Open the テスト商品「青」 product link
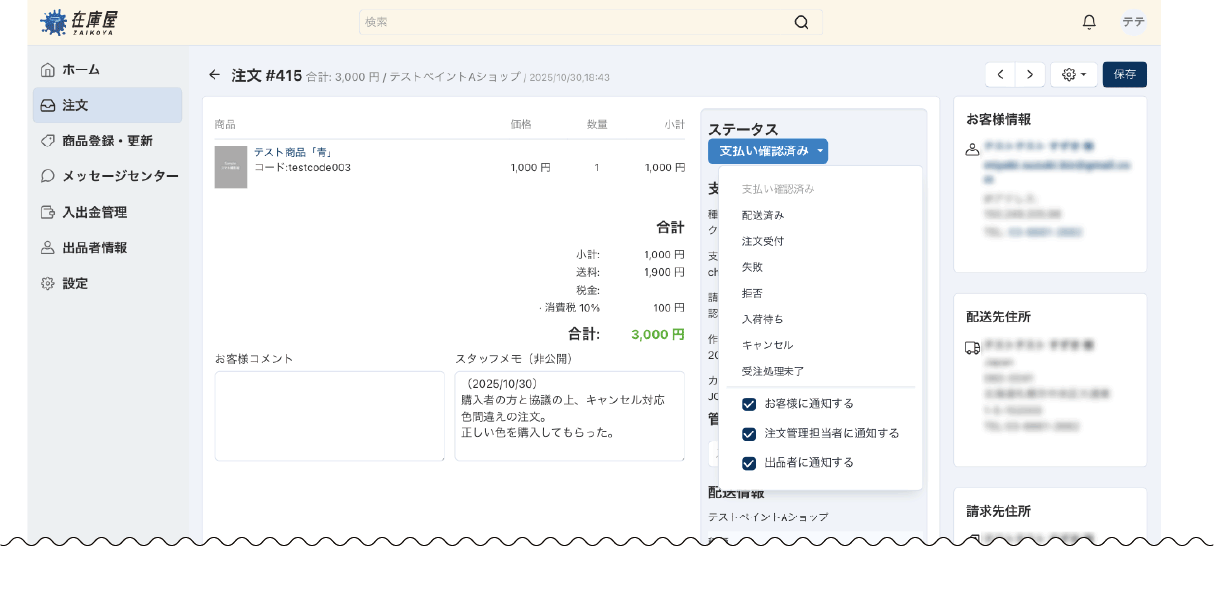The height and width of the screenshot is (591, 1214). pyautogui.click(x=293, y=152)
